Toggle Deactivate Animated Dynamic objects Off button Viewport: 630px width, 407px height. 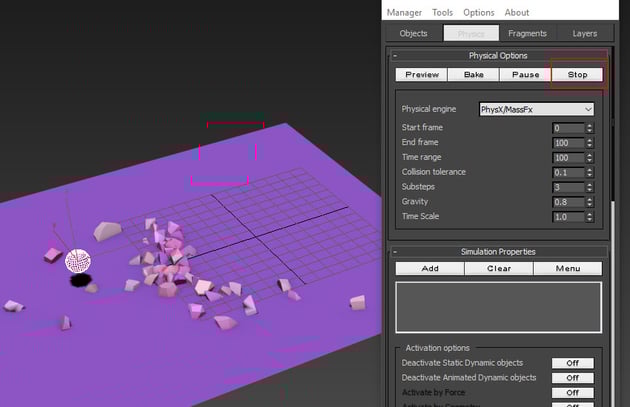click(573, 378)
